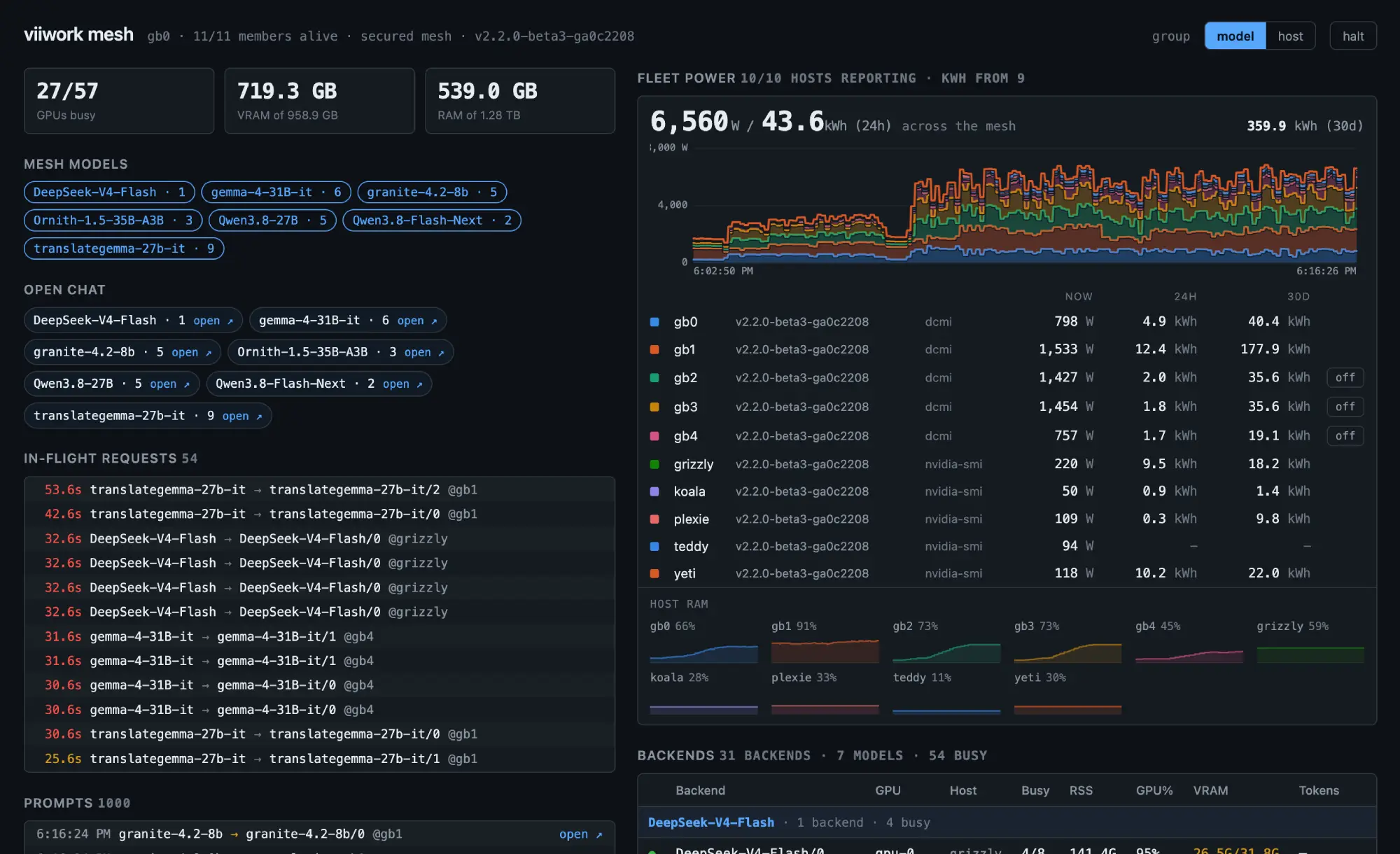The image size is (1400, 854).
Task: Toggle gb3 power off button
Action: (1345, 407)
